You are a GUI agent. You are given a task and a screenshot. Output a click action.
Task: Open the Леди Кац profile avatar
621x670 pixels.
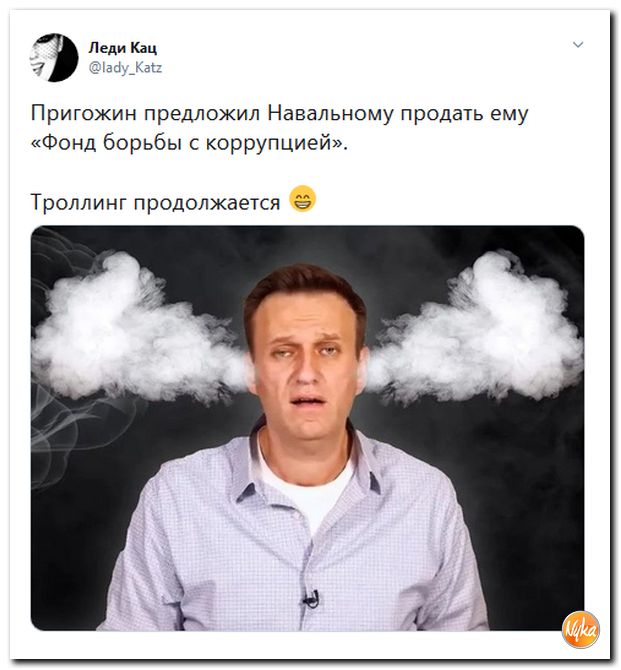pyautogui.click(x=53, y=58)
